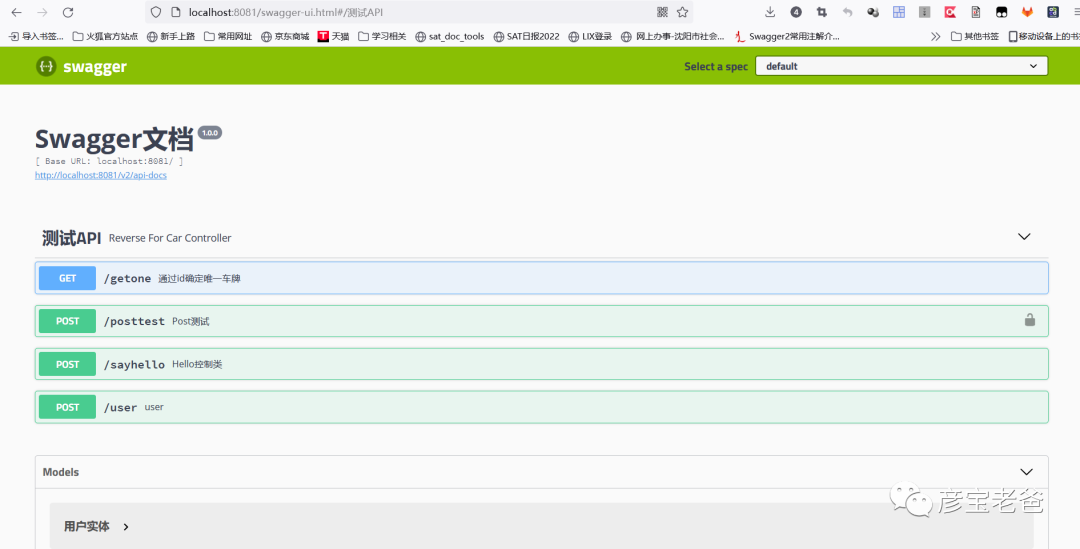This screenshot has width=1080, height=549.
Task: Open the 火狐官方站点 bookmark folder
Action: point(105,37)
